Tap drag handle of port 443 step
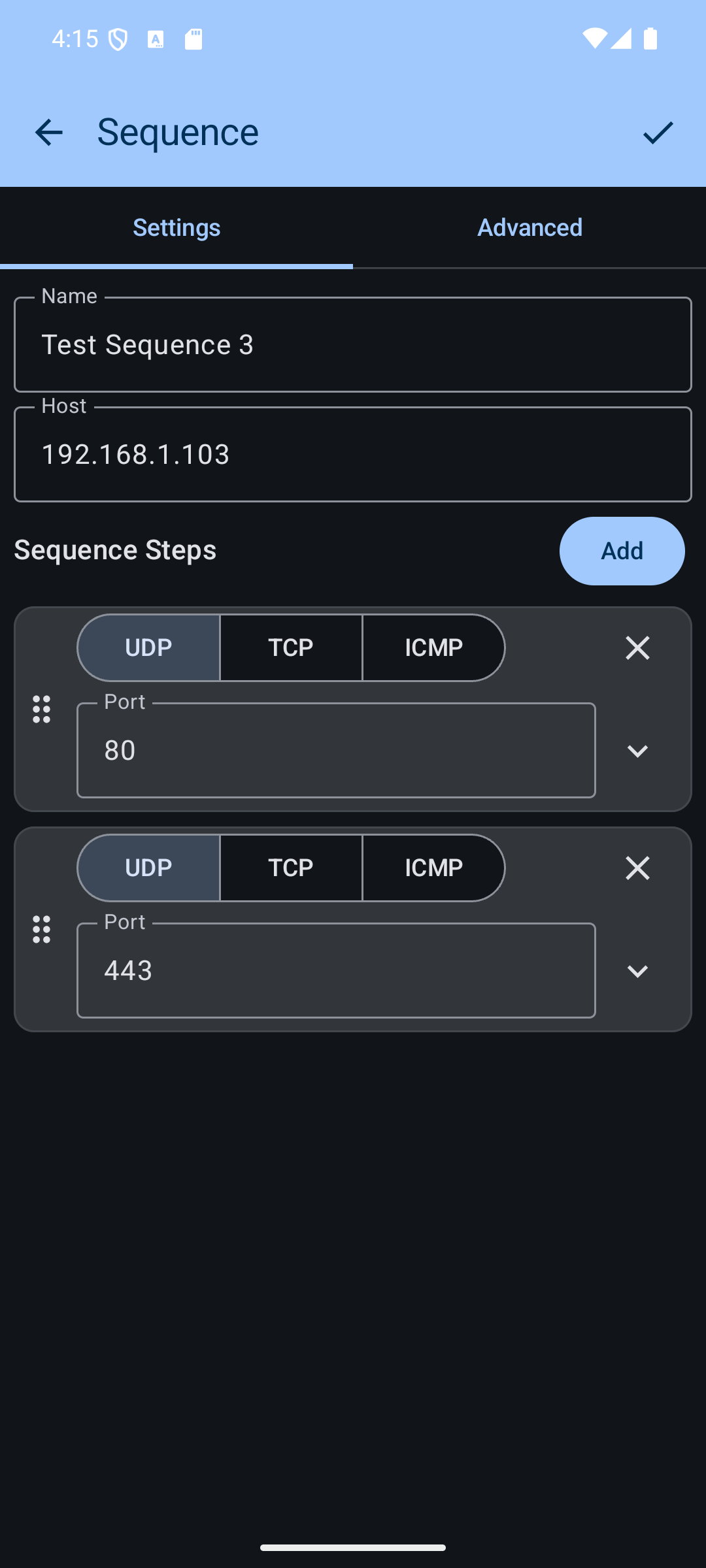The image size is (706, 1568). pyautogui.click(x=42, y=930)
